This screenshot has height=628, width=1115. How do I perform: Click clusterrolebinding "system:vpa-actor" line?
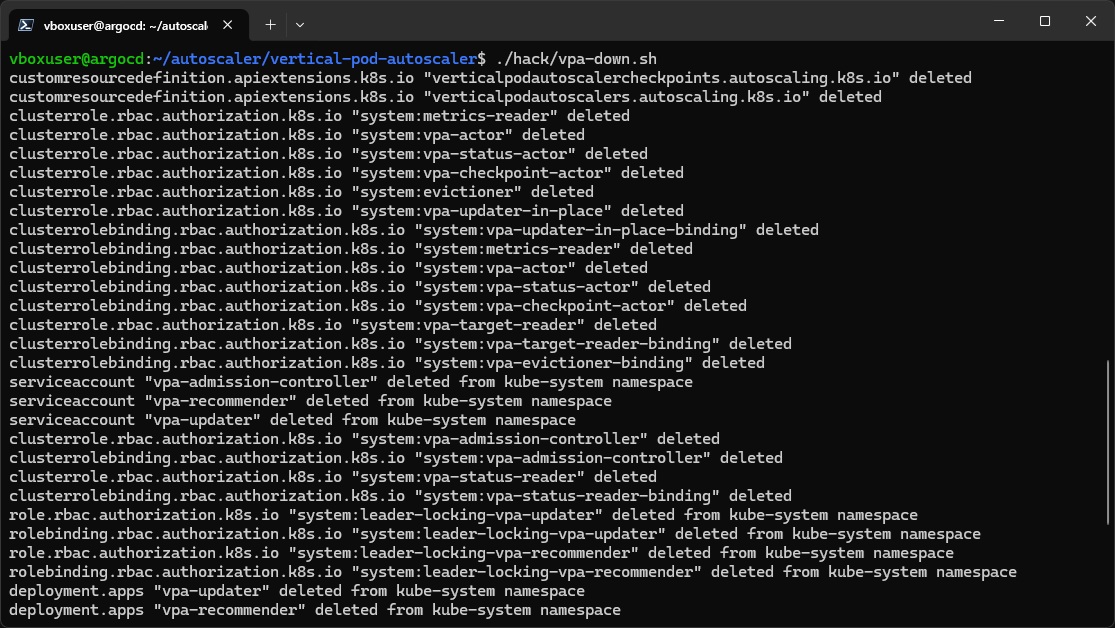329,268
